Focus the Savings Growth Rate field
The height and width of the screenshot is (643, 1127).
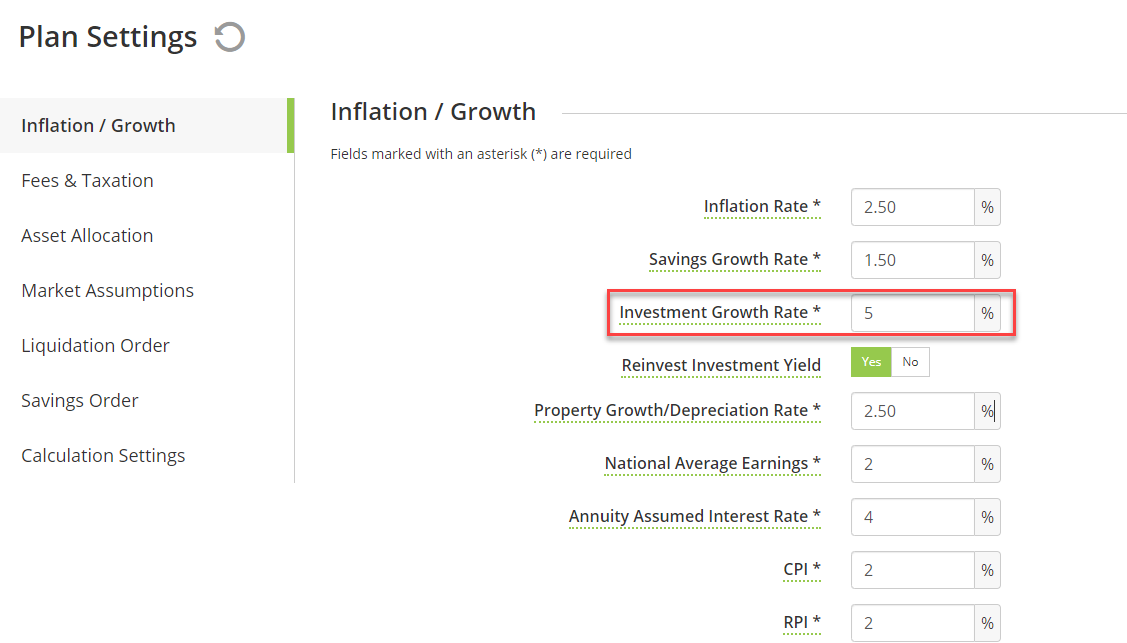tap(913, 260)
